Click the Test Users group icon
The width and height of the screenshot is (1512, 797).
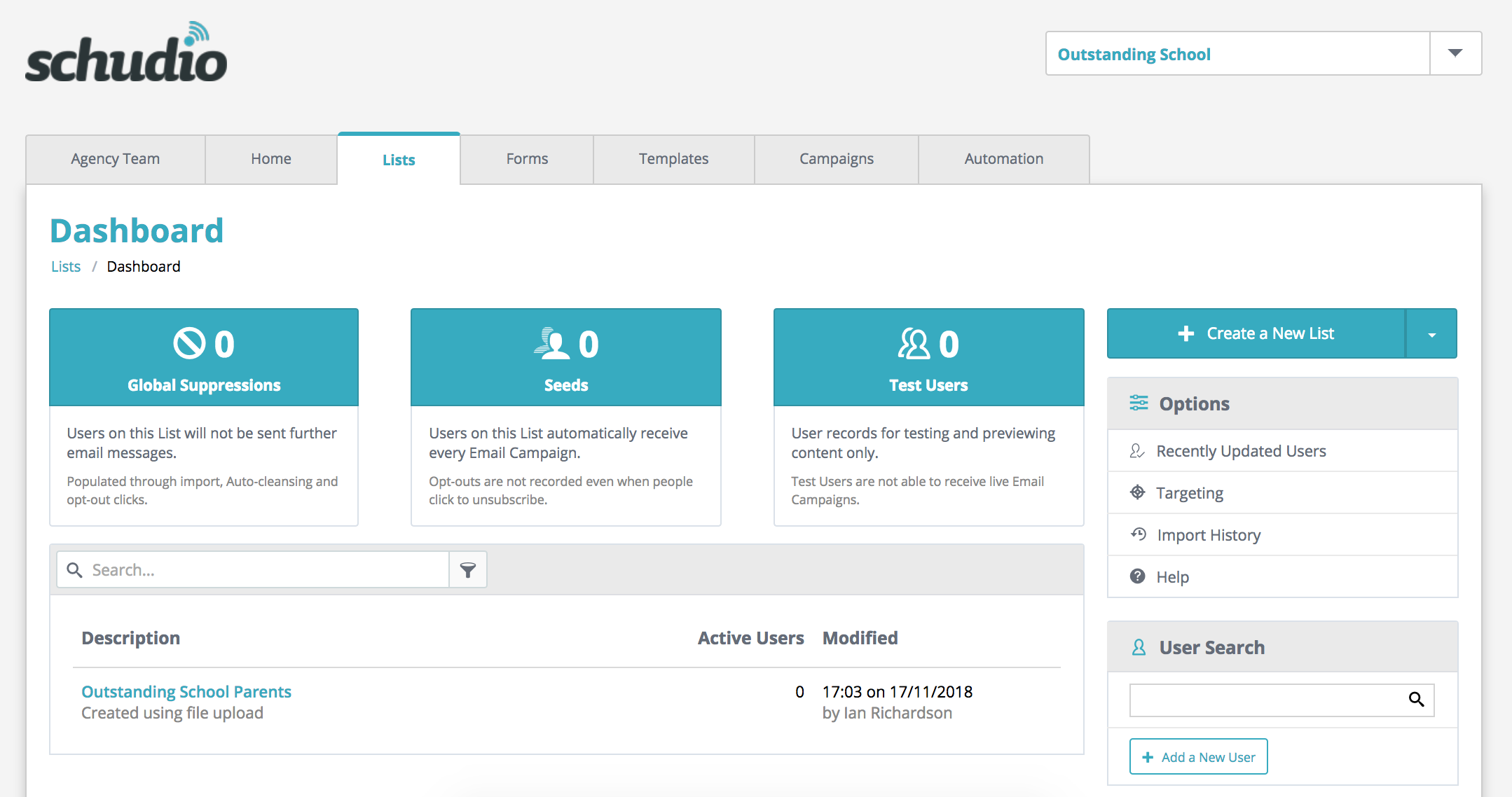pos(914,343)
